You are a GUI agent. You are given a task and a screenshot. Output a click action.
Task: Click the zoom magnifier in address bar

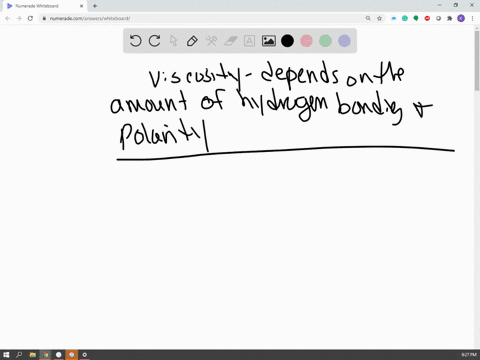pos(368,18)
